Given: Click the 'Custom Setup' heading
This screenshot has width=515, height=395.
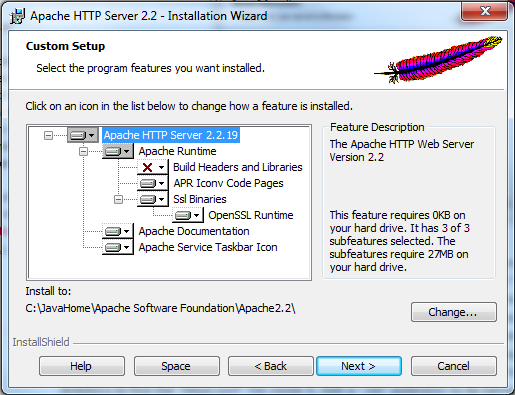Looking at the screenshot, I should tap(65, 46).
